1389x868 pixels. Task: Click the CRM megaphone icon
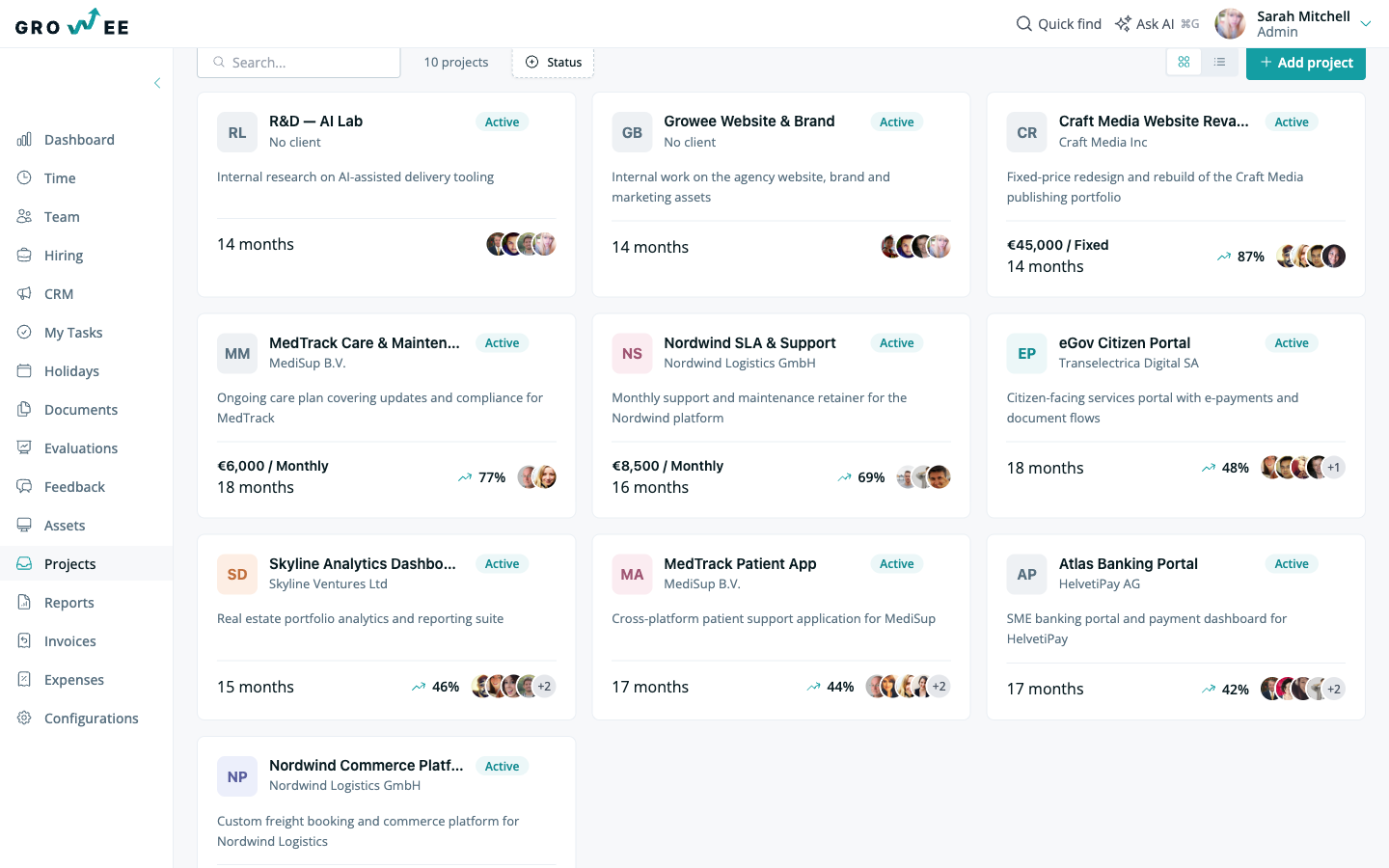[24, 294]
